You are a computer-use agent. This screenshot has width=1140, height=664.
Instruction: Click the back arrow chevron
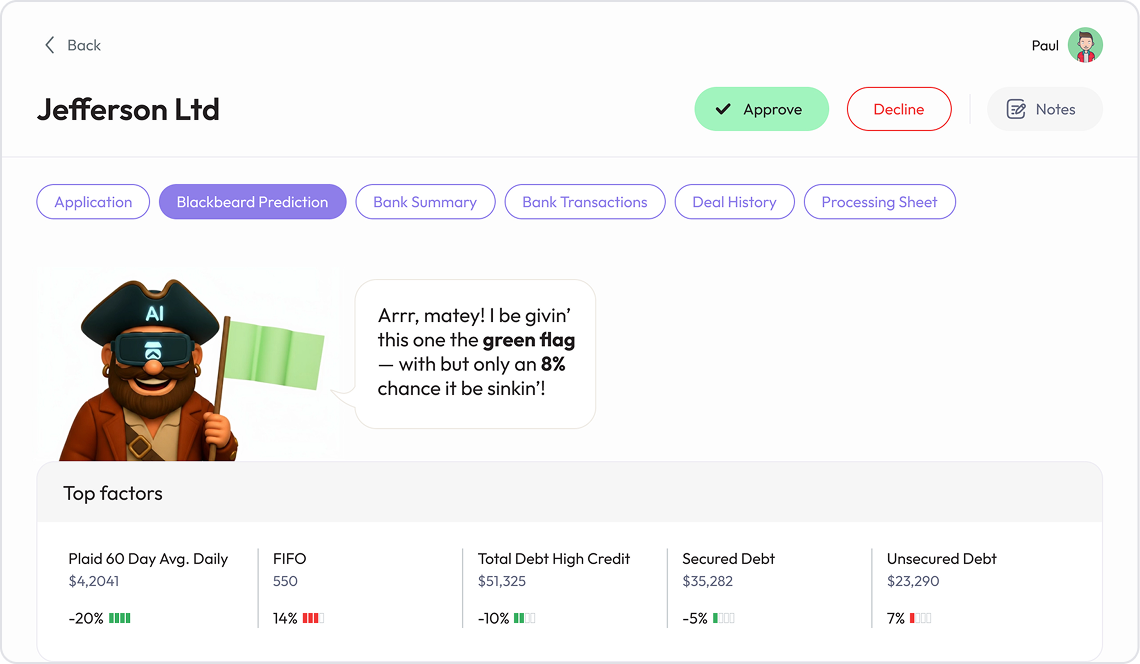coord(50,45)
